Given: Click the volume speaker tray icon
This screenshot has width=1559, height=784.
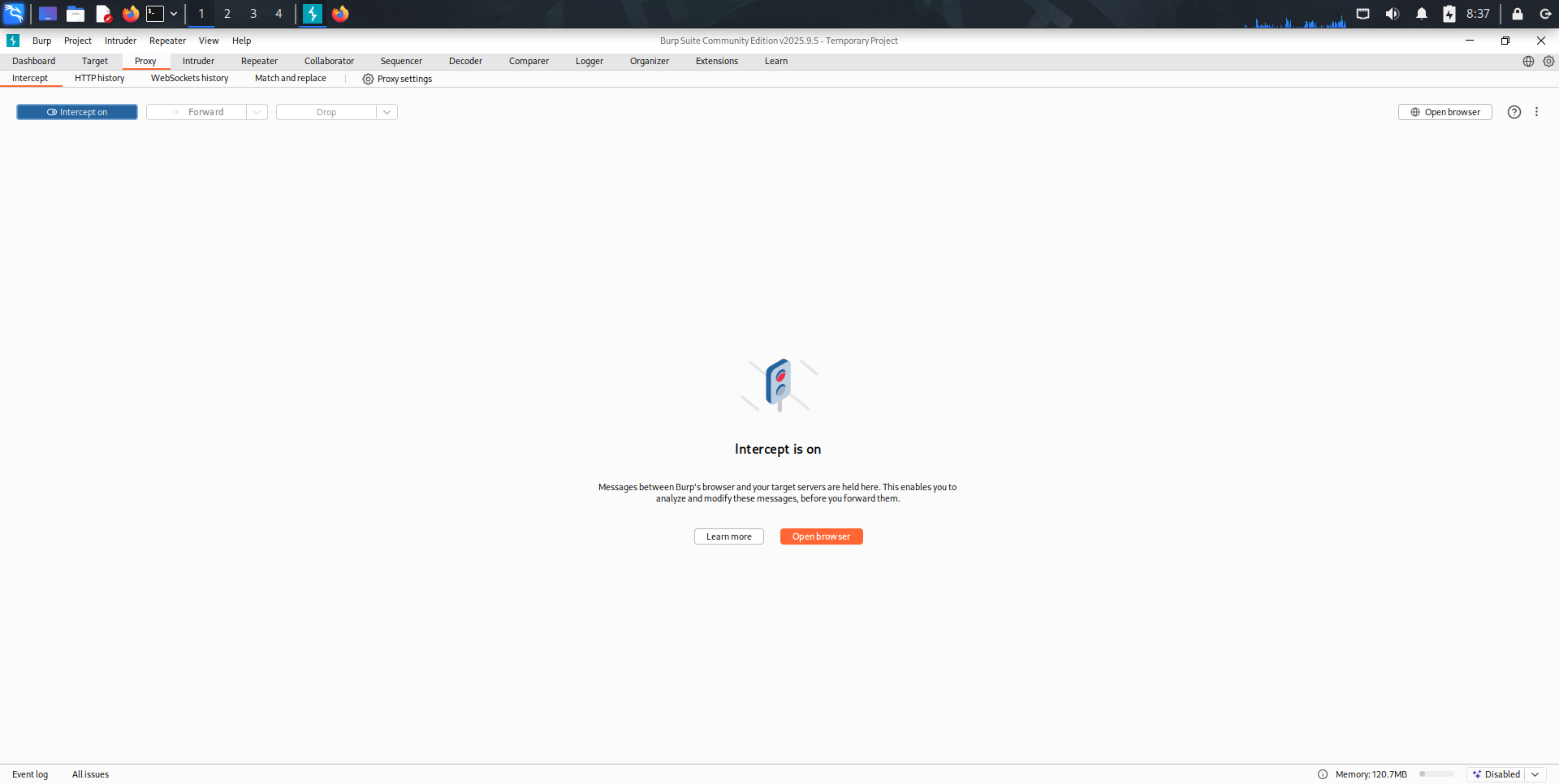Looking at the screenshot, I should click(x=1393, y=14).
